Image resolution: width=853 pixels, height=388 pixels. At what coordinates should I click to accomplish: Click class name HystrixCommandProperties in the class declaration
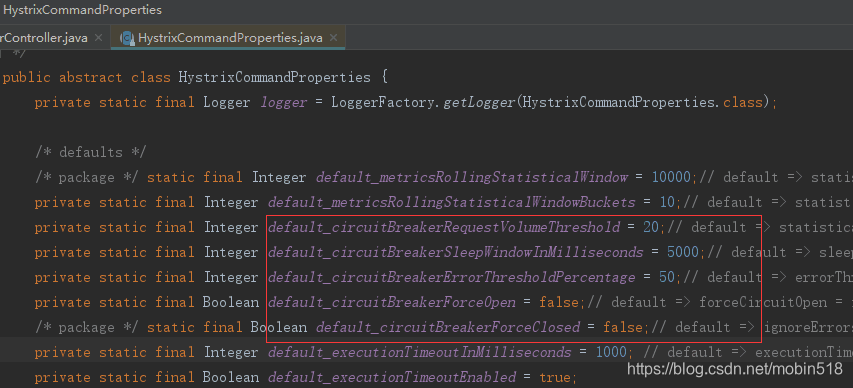click(275, 77)
